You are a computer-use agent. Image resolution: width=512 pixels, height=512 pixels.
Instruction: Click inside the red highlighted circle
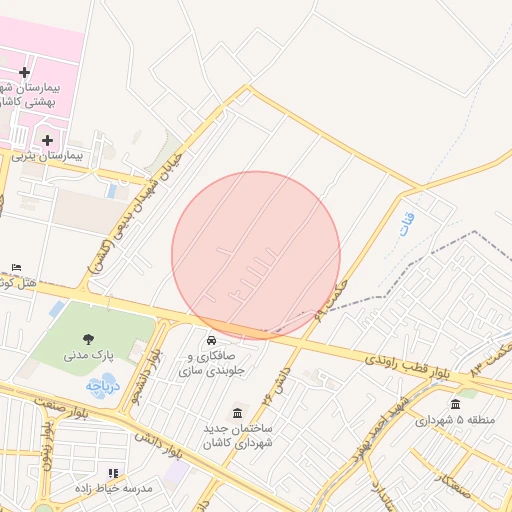click(256, 255)
